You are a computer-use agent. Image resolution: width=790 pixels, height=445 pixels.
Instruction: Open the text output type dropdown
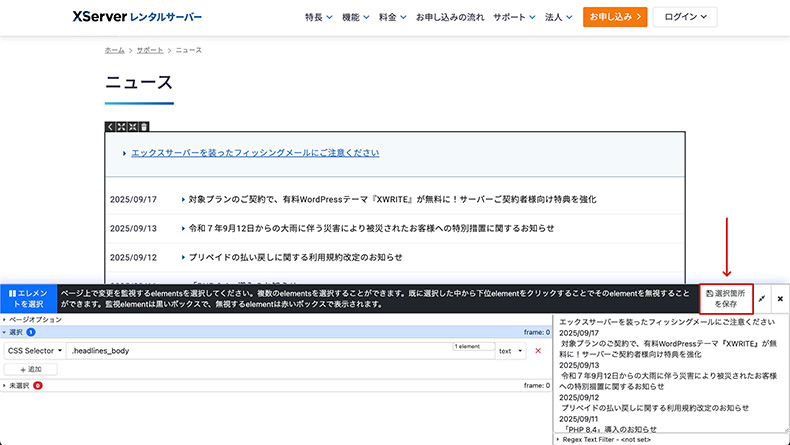point(509,351)
